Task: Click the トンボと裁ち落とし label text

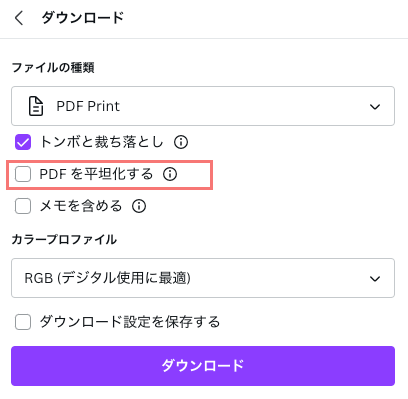Action: 102,142
